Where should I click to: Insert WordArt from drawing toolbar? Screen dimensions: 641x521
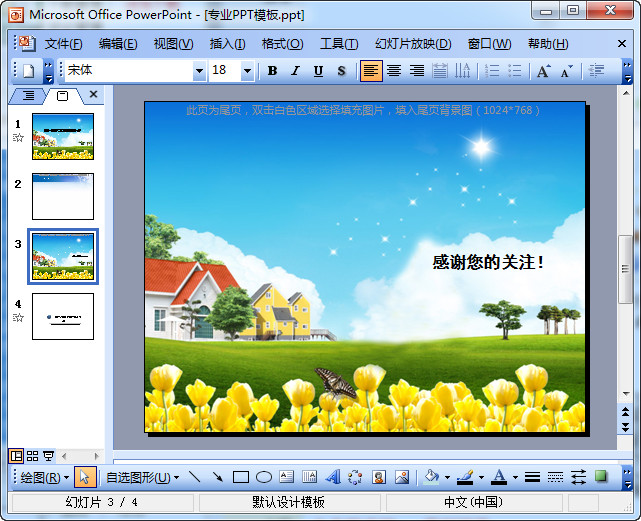tap(332, 477)
